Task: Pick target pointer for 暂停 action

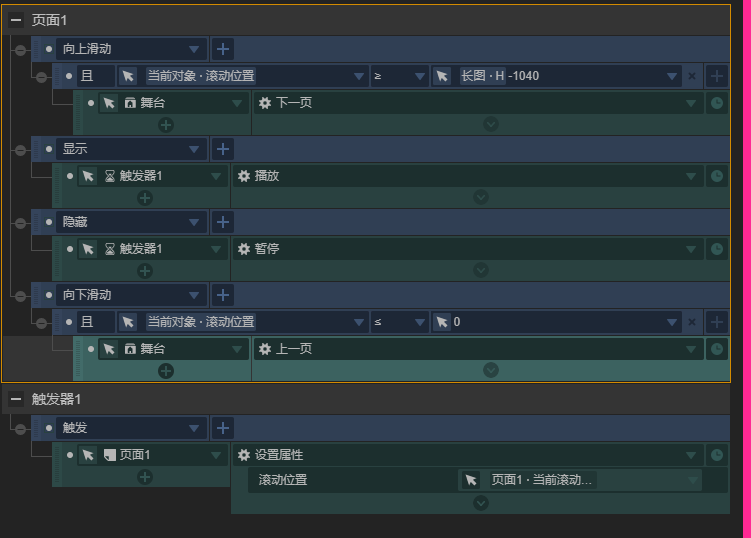Action: coord(88,249)
